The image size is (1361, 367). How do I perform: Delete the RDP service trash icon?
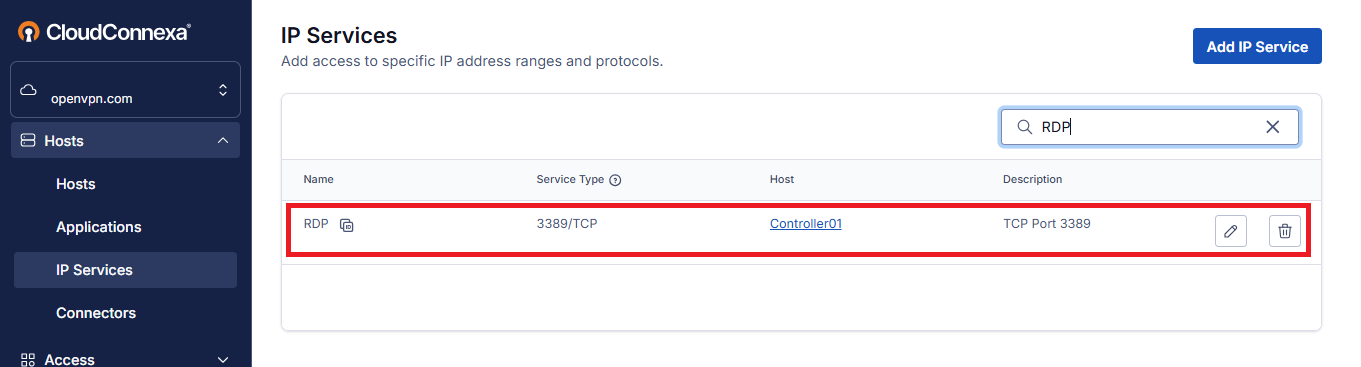point(1285,231)
